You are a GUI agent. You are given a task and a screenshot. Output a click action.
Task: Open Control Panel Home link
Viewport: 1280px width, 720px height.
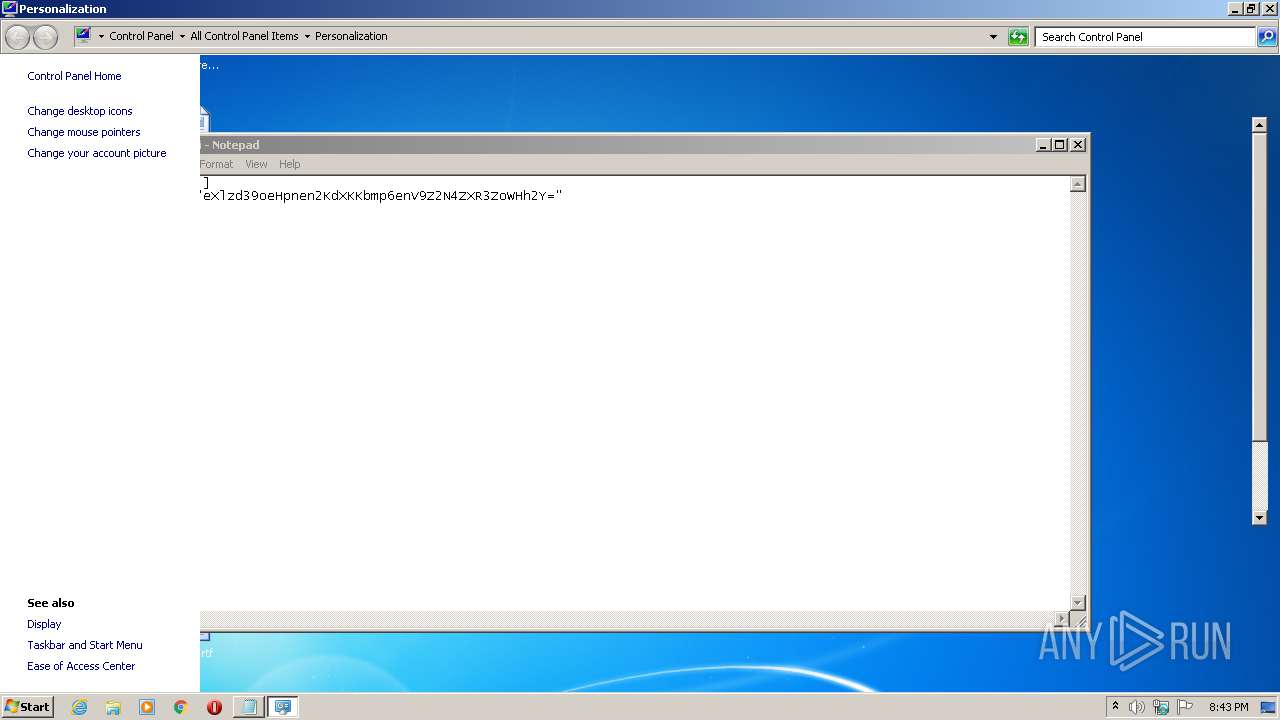(74, 76)
